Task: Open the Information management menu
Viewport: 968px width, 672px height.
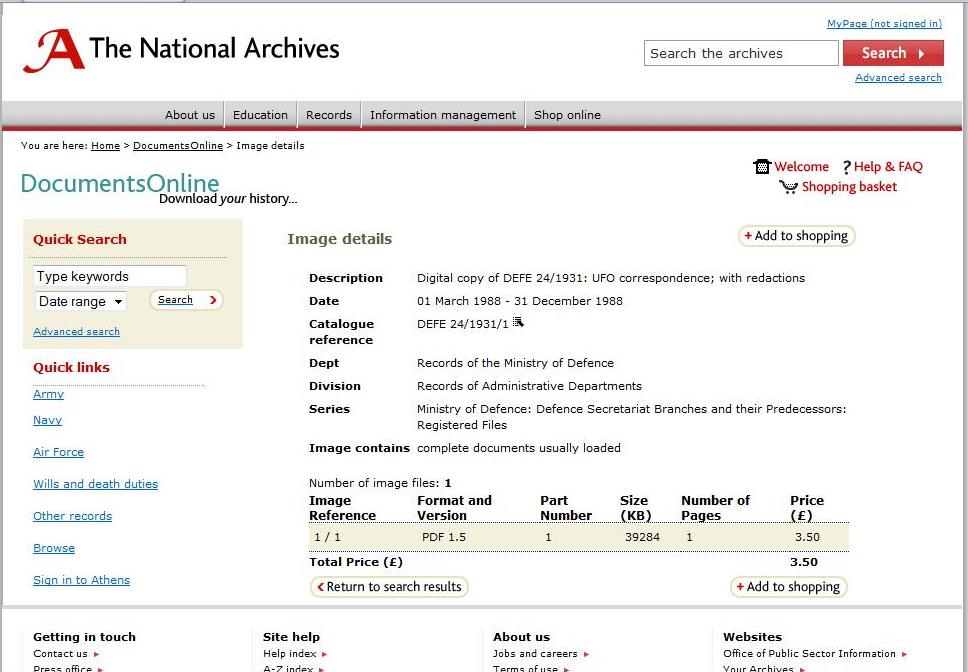Action: [443, 115]
